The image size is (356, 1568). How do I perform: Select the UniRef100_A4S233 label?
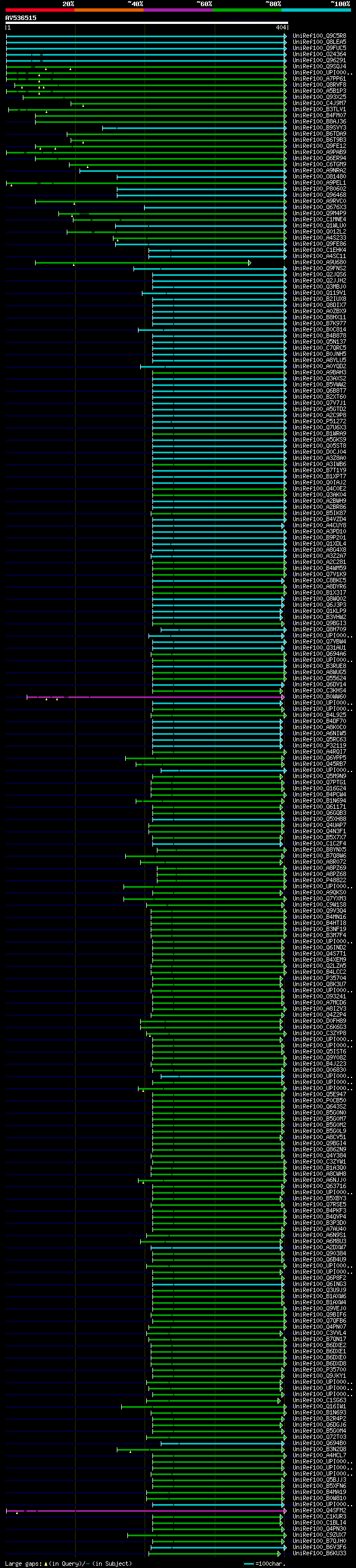[319, 238]
